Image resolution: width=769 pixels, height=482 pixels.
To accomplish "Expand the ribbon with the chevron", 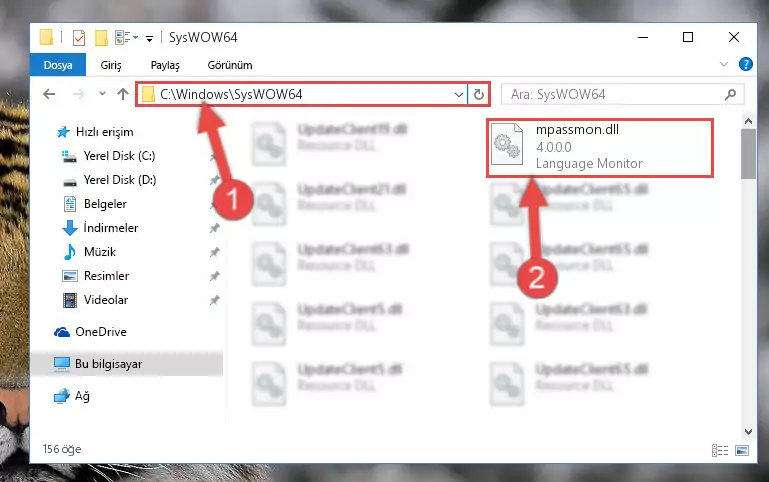I will pos(723,64).
